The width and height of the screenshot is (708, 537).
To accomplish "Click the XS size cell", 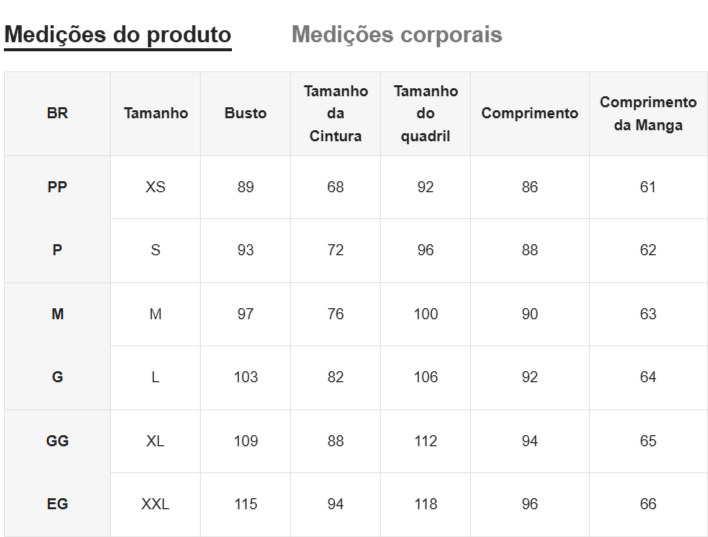I will [155, 186].
